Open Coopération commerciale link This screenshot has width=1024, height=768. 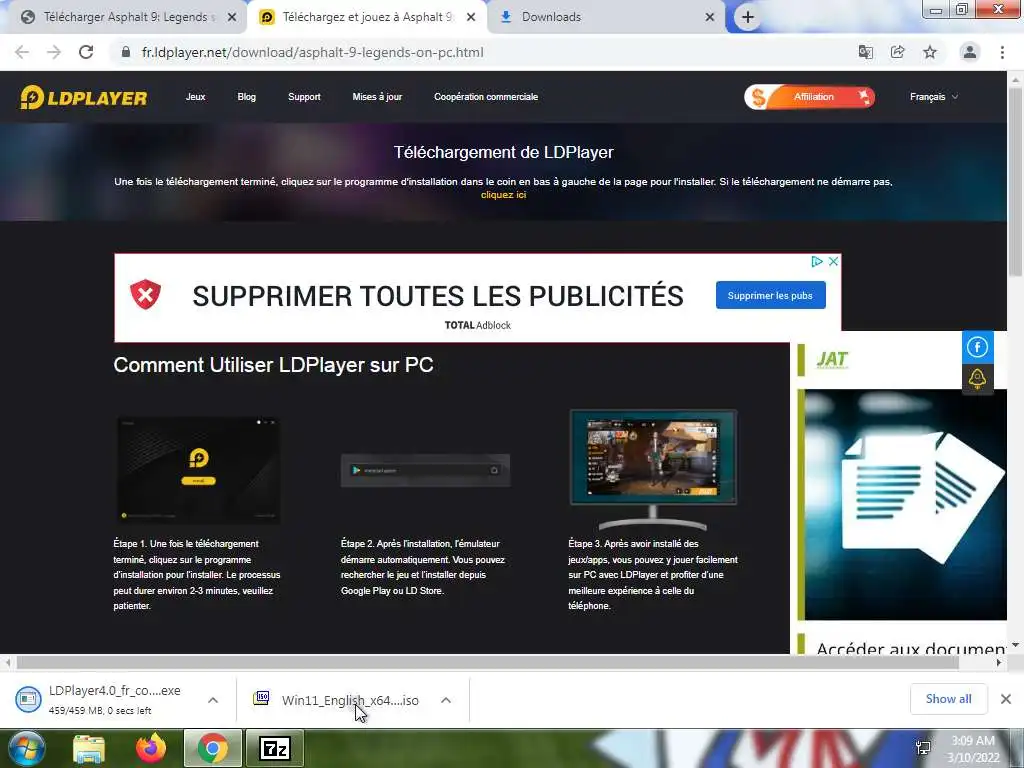[x=486, y=97]
